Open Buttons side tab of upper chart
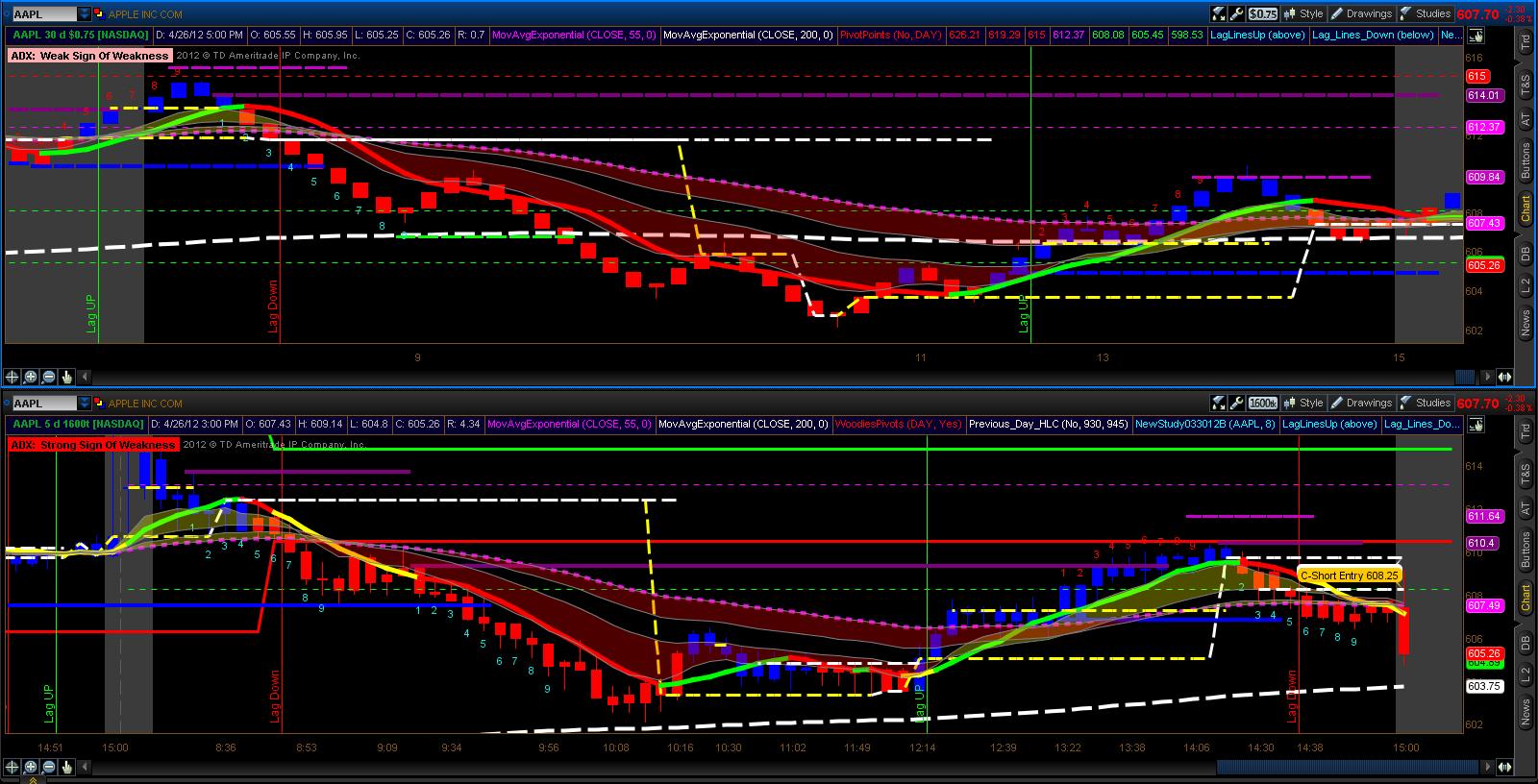Screen dimensions: 1538x784 tap(1525, 161)
